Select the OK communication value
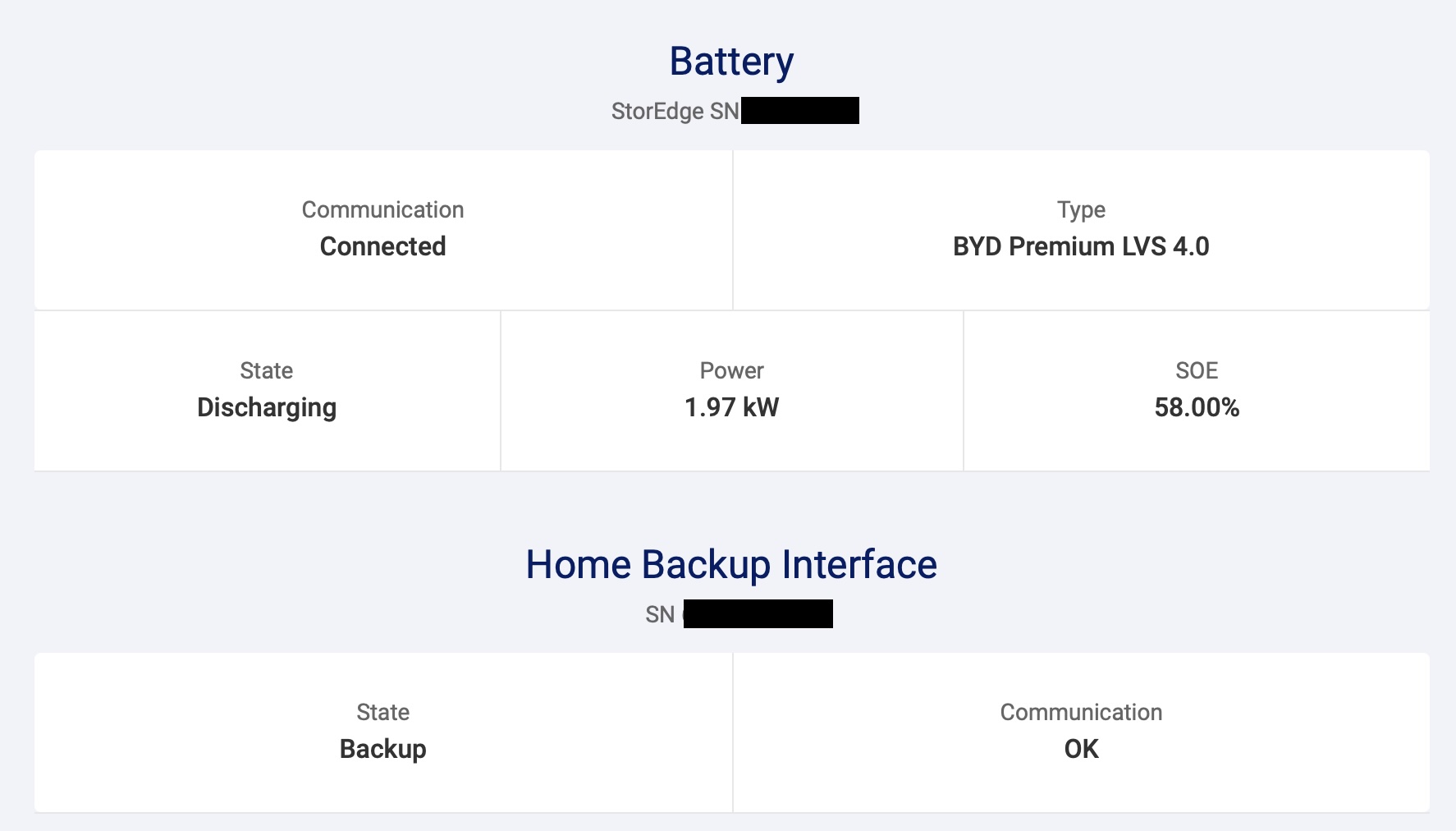Image resolution: width=1456 pixels, height=831 pixels. tap(1081, 749)
